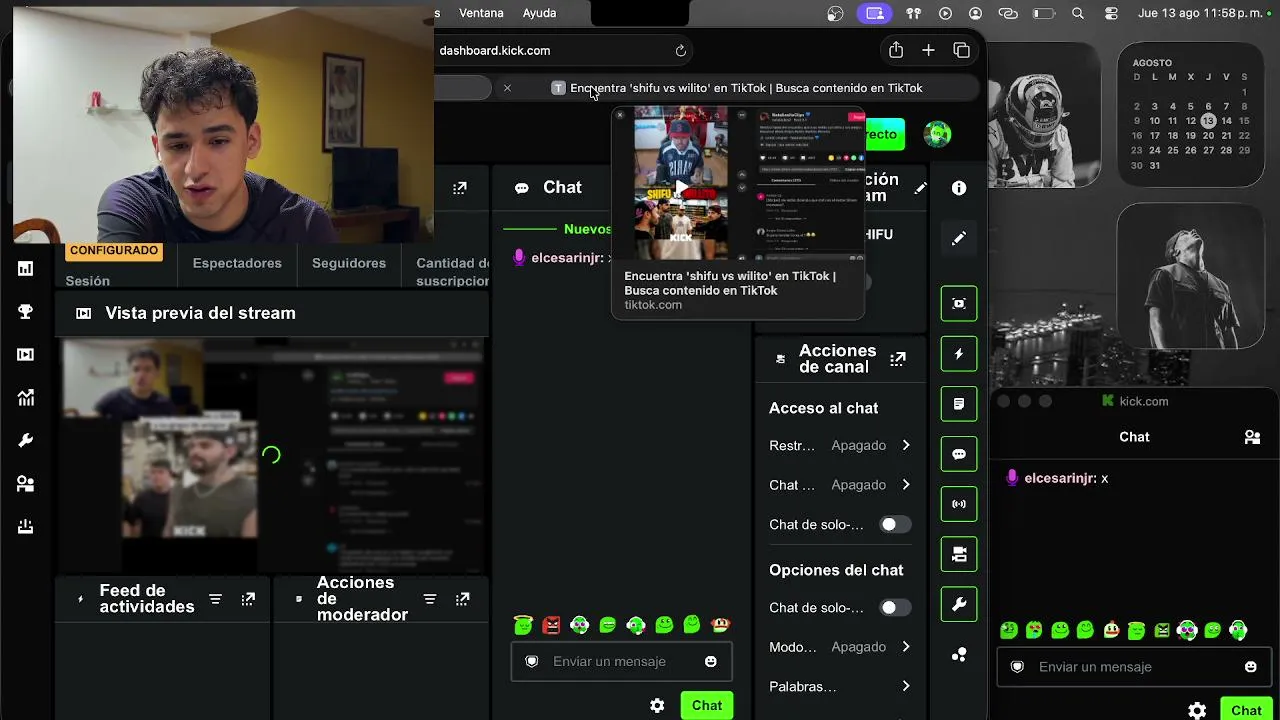
Task: Click the pencil button in the right toolbar
Action: [x=959, y=238]
